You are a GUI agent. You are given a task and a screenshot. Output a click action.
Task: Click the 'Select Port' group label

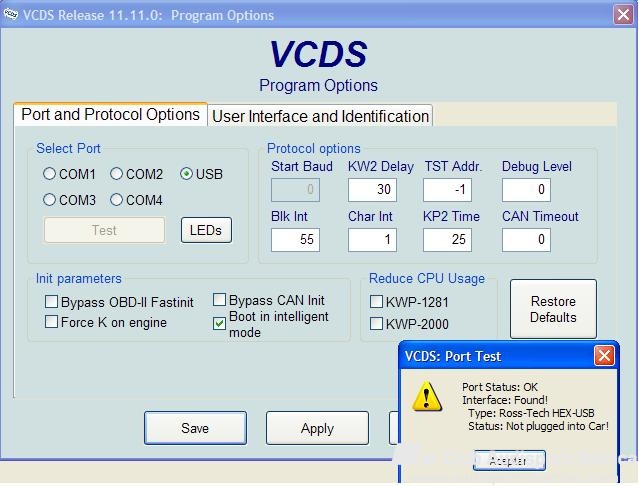point(68,148)
